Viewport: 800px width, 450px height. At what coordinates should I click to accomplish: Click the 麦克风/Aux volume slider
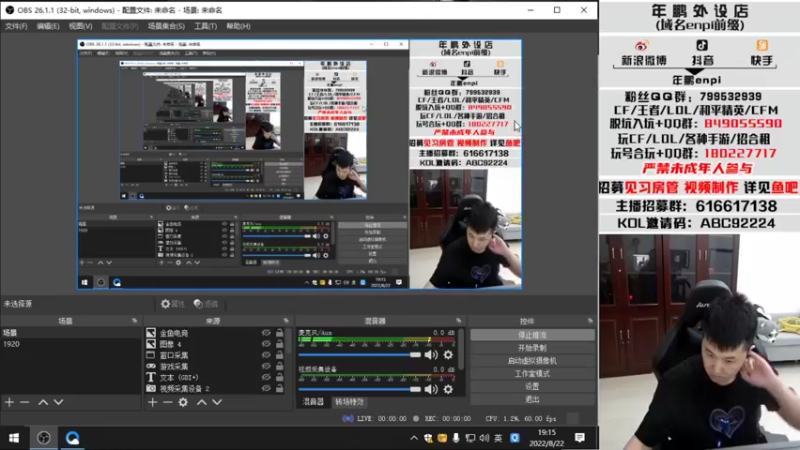(x=360, y=355)
